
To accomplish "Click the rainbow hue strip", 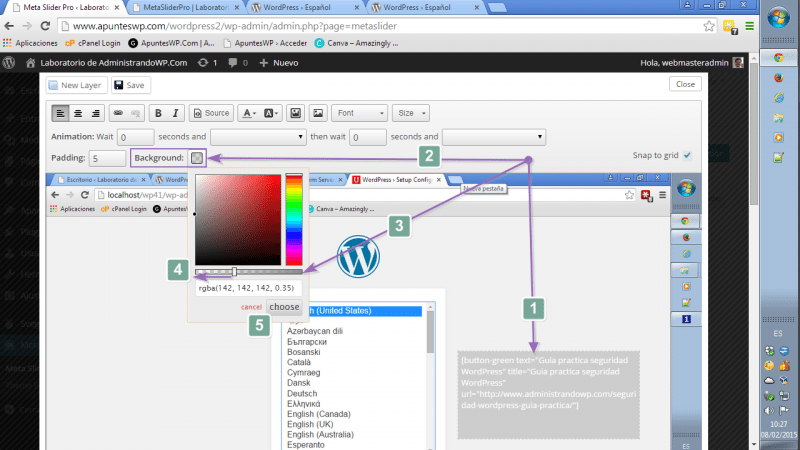I will pyautogui.click(x=294, y=219).
